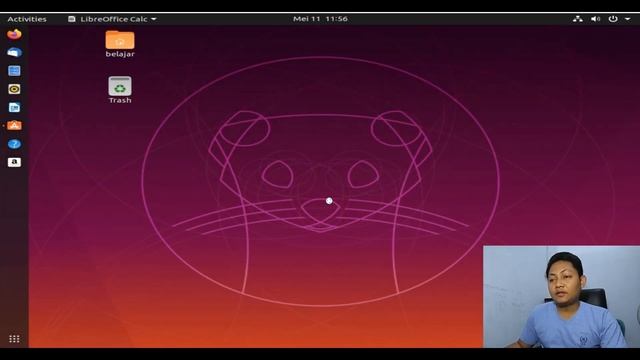
Task: Open Thunderbird Mail from the dock
Action: [x=14, y=53]
